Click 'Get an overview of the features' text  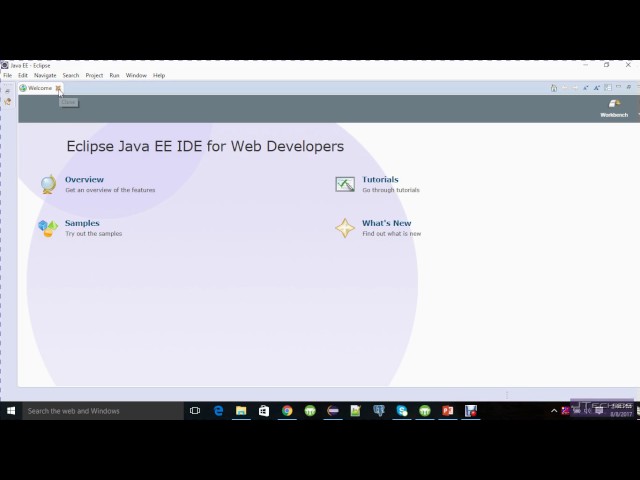pos(110,190)
